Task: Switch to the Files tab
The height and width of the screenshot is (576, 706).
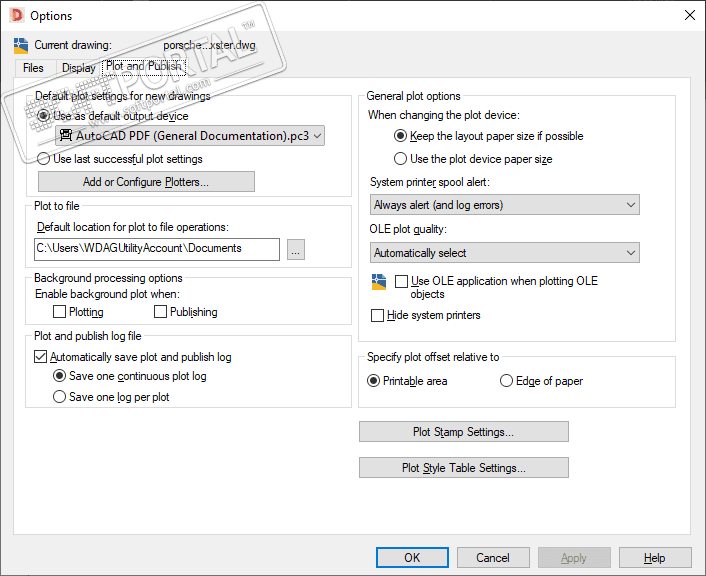Action: pos(33,68)
